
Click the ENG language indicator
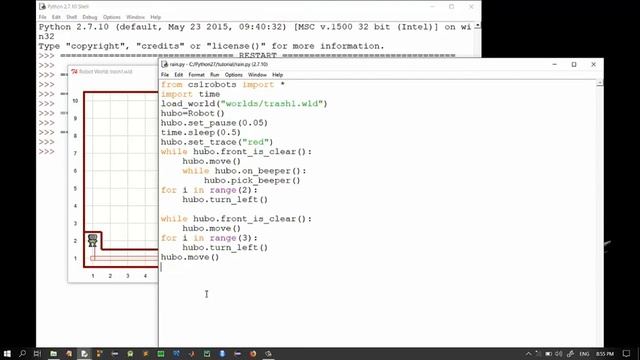(584, 354)
